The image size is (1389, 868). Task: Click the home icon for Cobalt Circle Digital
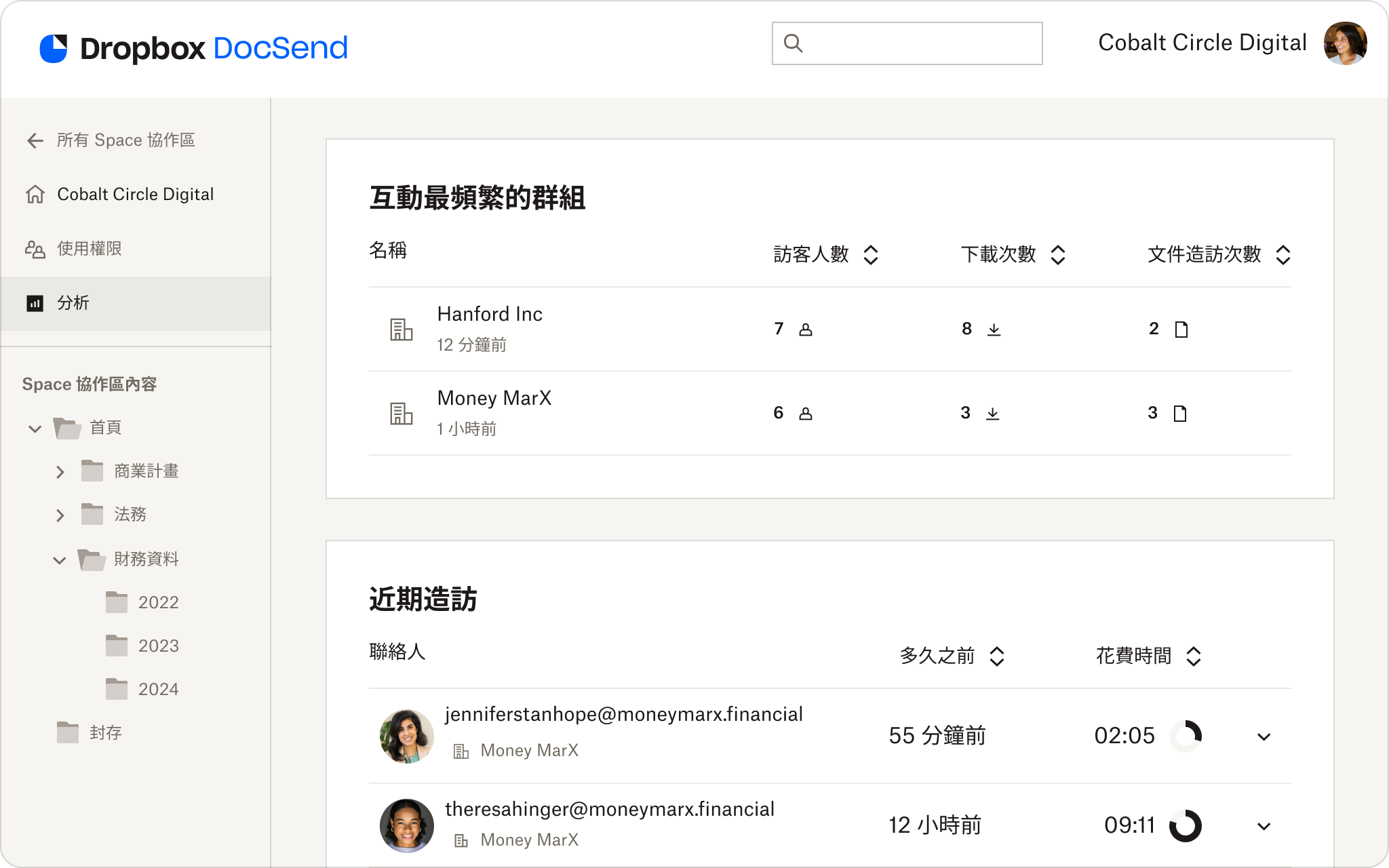35,195
